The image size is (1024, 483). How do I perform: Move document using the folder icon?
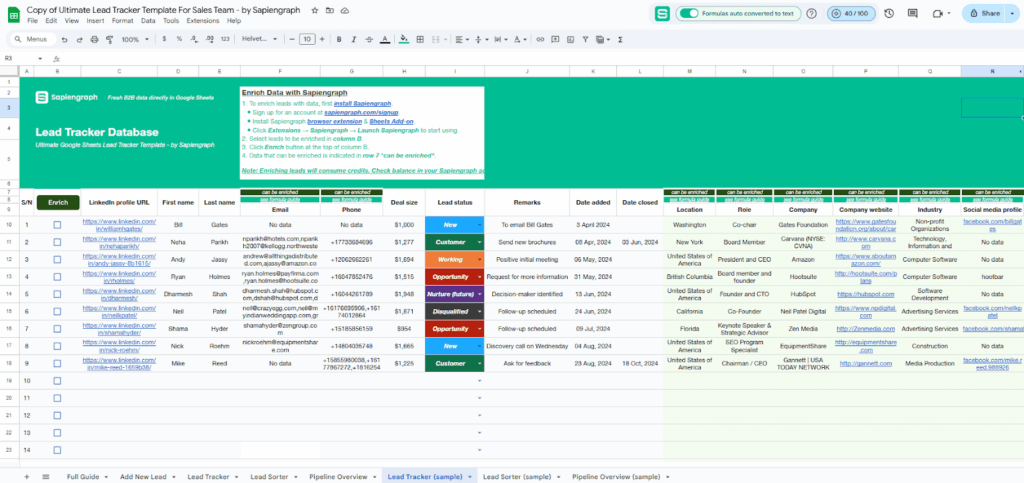click(330, 11)
